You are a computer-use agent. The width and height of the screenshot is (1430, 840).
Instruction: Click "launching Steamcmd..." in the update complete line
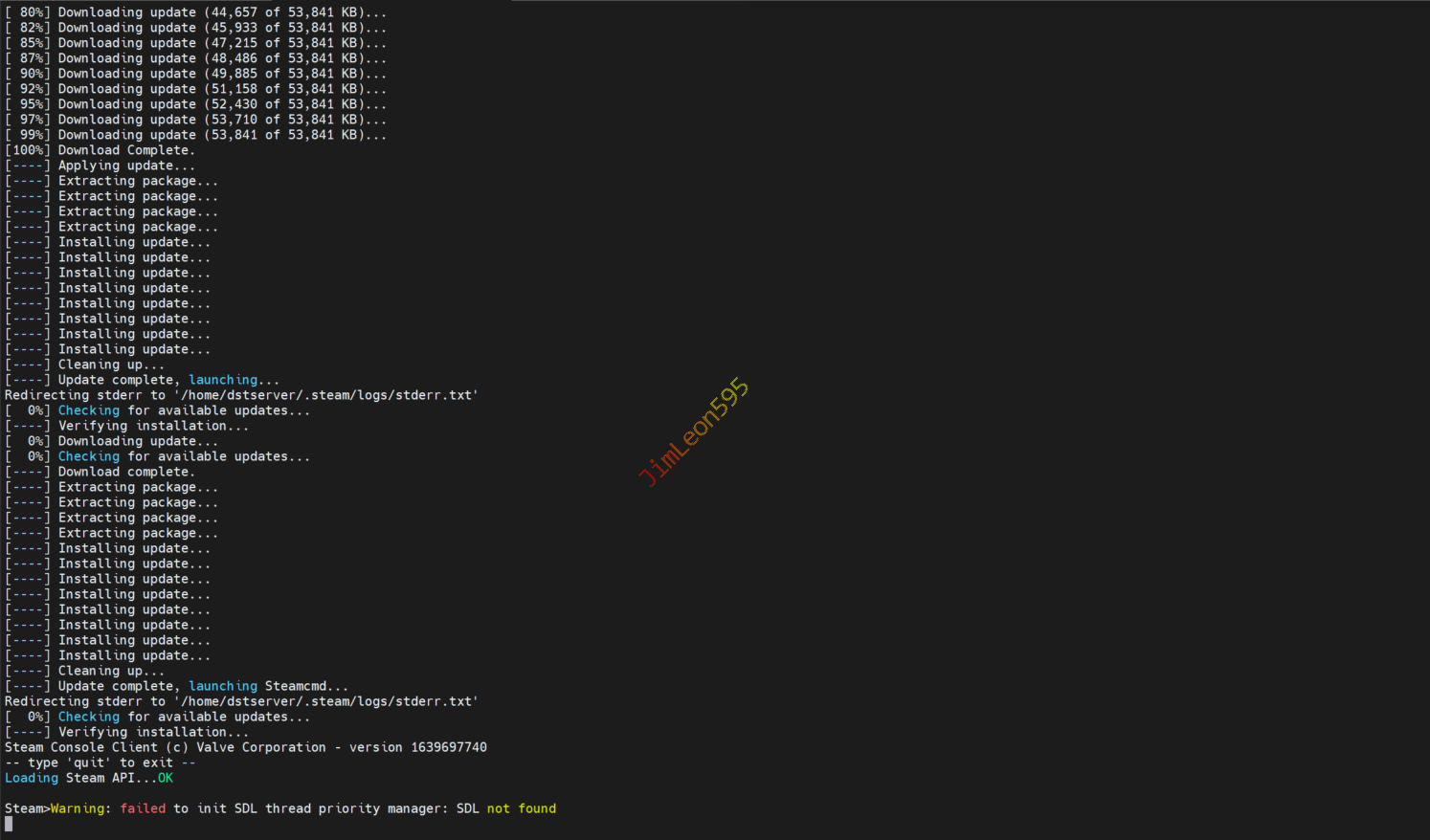click(x=268, y=686)
